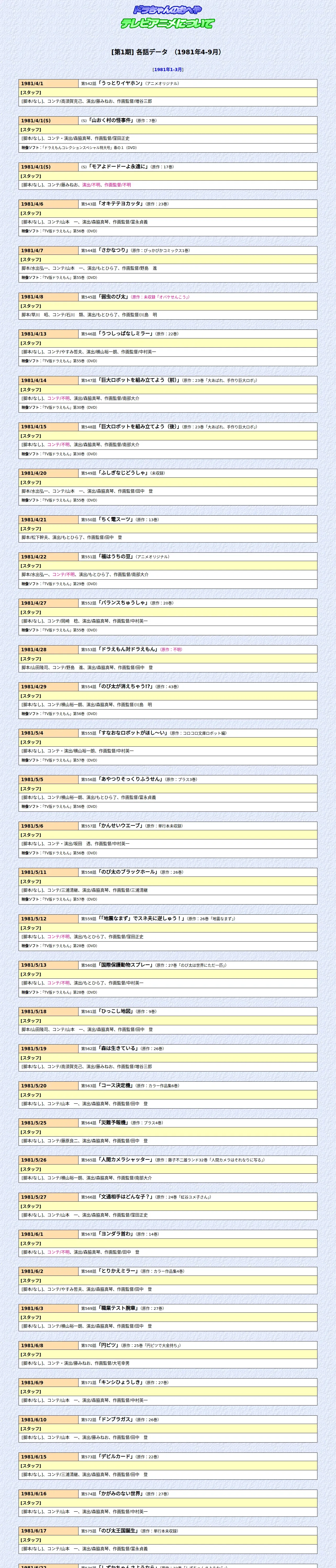Image resolution: width=336 pixels, height=1568 pixels.
Task: Select the date cell 1981/6/15
Action: [x=49, y=1457]
